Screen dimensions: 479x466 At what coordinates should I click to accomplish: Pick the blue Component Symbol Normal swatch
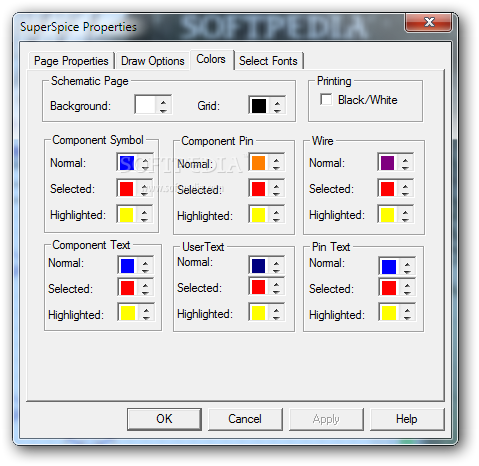pyautogui.click(x=127, y=163)
